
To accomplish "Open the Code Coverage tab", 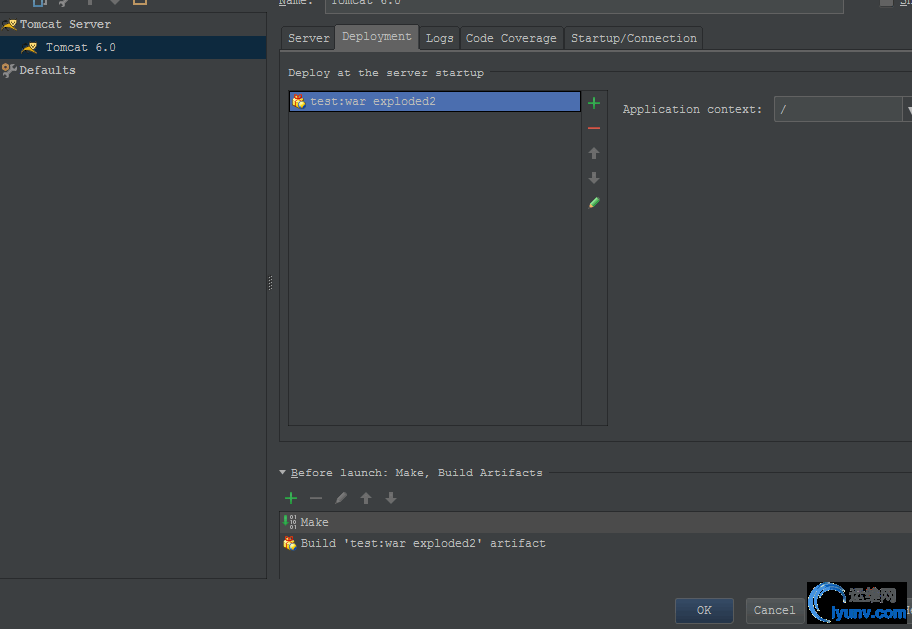I will (x=511, y=38).
